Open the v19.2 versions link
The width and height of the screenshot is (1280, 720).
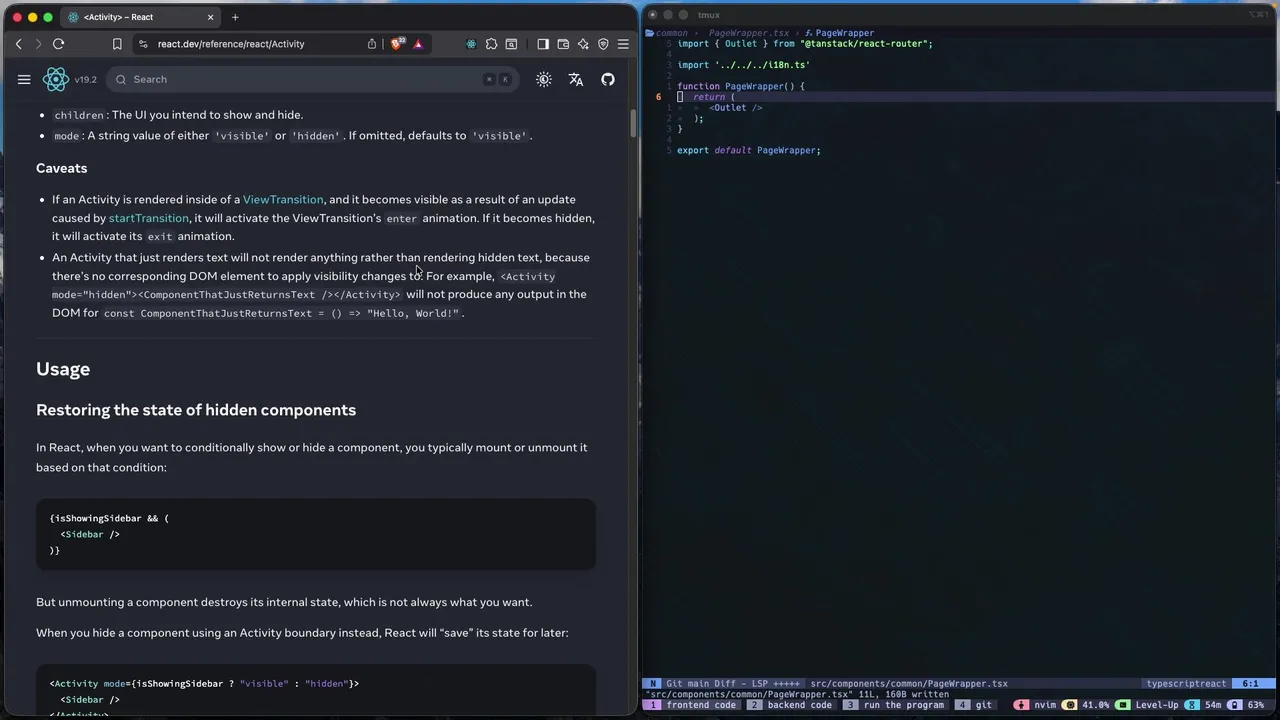click(x=86, y=80)
